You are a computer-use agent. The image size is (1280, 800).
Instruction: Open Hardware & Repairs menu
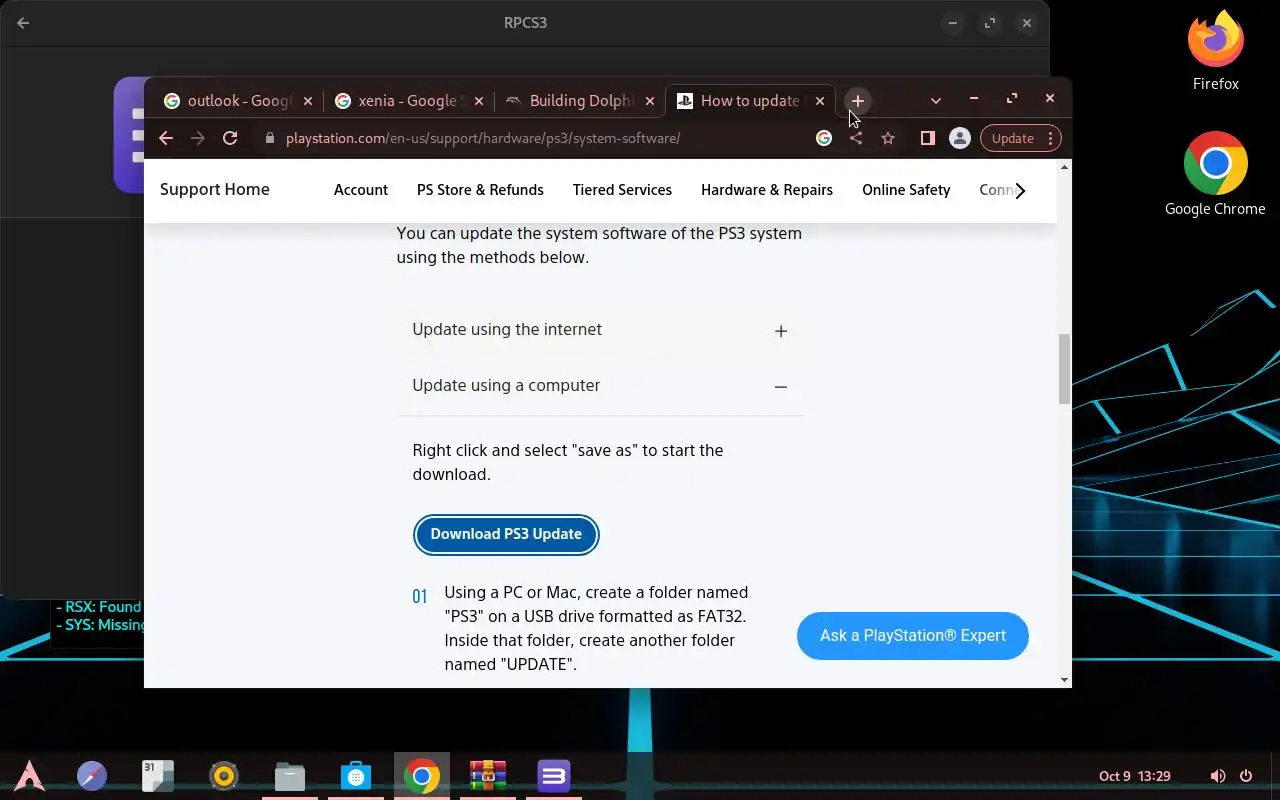point(767,190)
